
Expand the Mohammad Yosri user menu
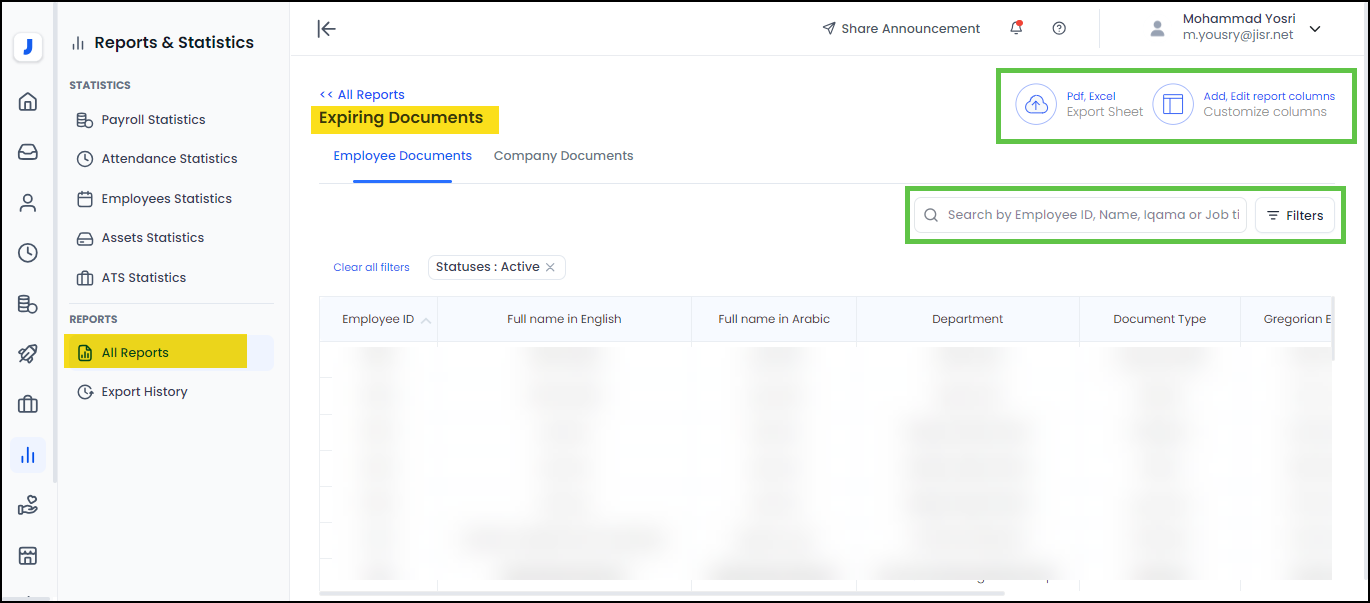tap(1315, 29)
